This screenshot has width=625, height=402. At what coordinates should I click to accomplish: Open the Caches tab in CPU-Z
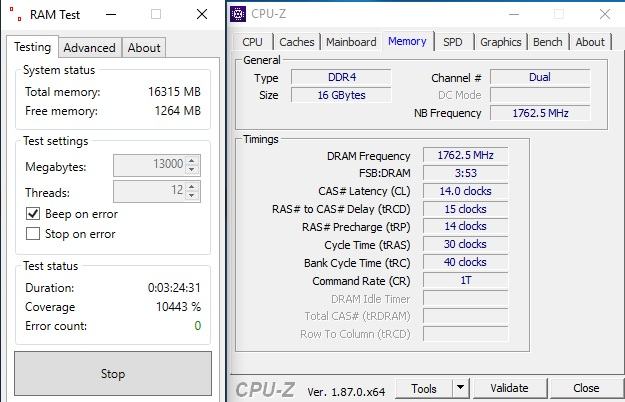(x=297, y=42)
